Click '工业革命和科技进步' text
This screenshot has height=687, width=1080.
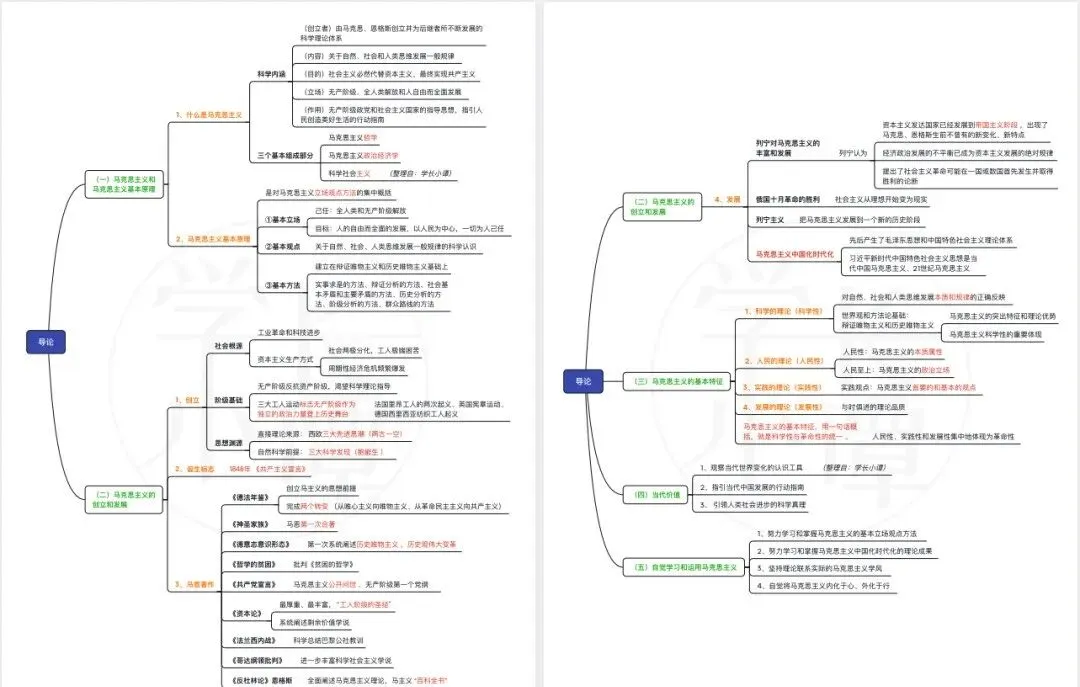point(289,332)
